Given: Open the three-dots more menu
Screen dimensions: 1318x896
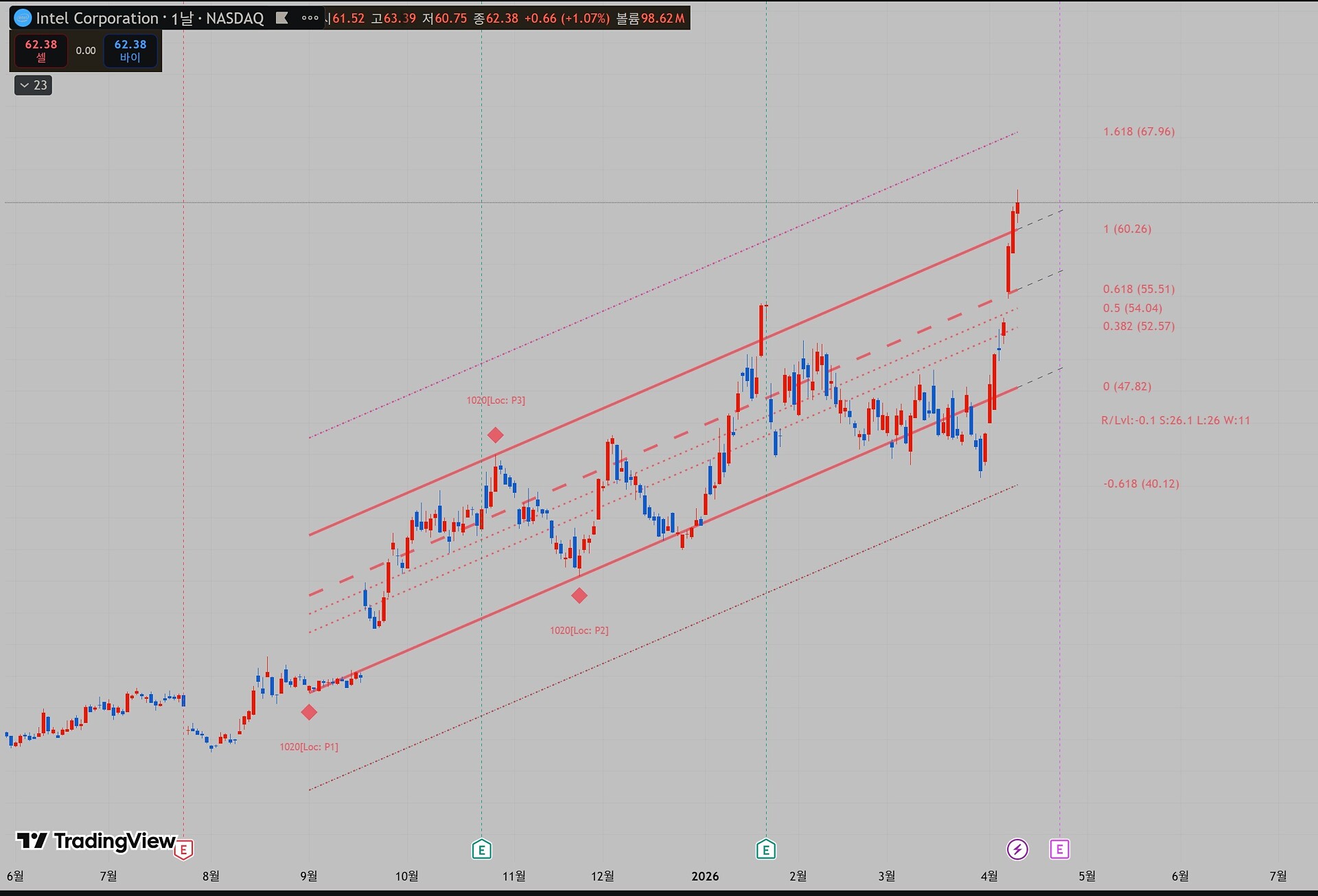Looking at the screenshot, I should pyautogui.click(x=310, y=19).
